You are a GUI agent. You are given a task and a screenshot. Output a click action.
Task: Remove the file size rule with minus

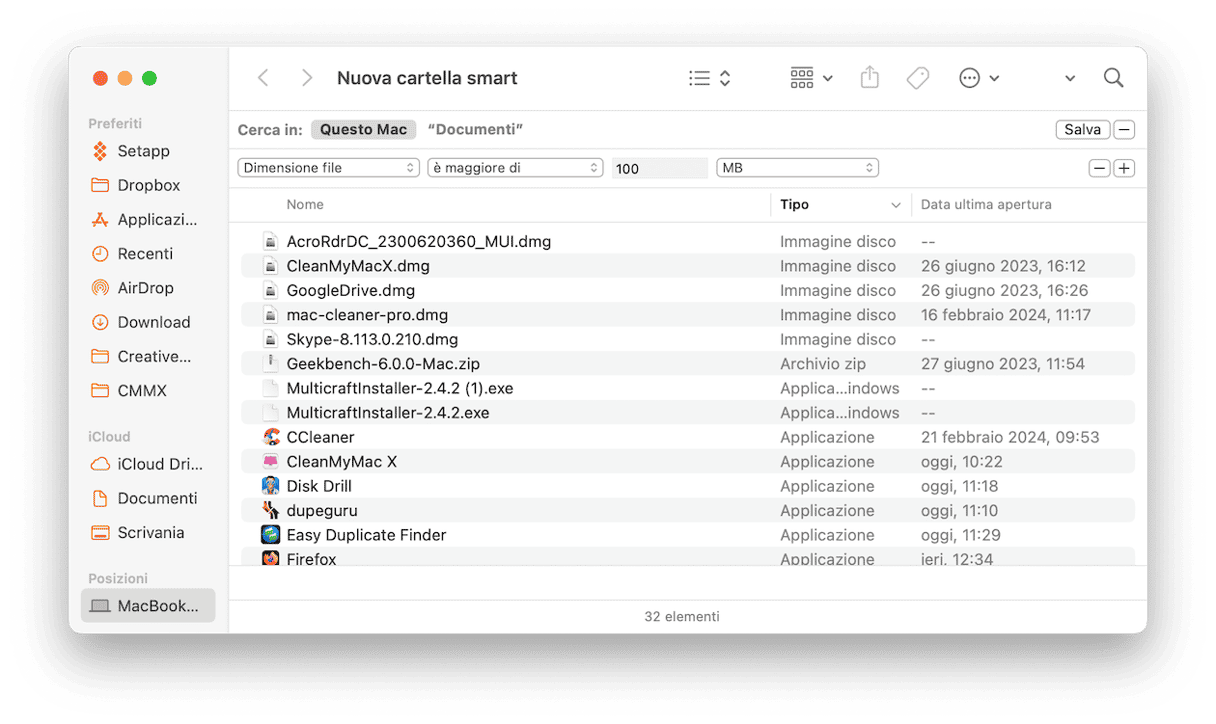pos(1100,168)
